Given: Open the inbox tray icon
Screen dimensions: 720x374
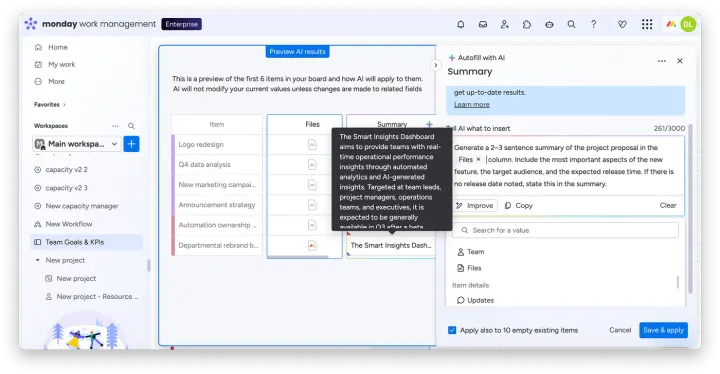Looking at the screenshot, I should (483, 24).
